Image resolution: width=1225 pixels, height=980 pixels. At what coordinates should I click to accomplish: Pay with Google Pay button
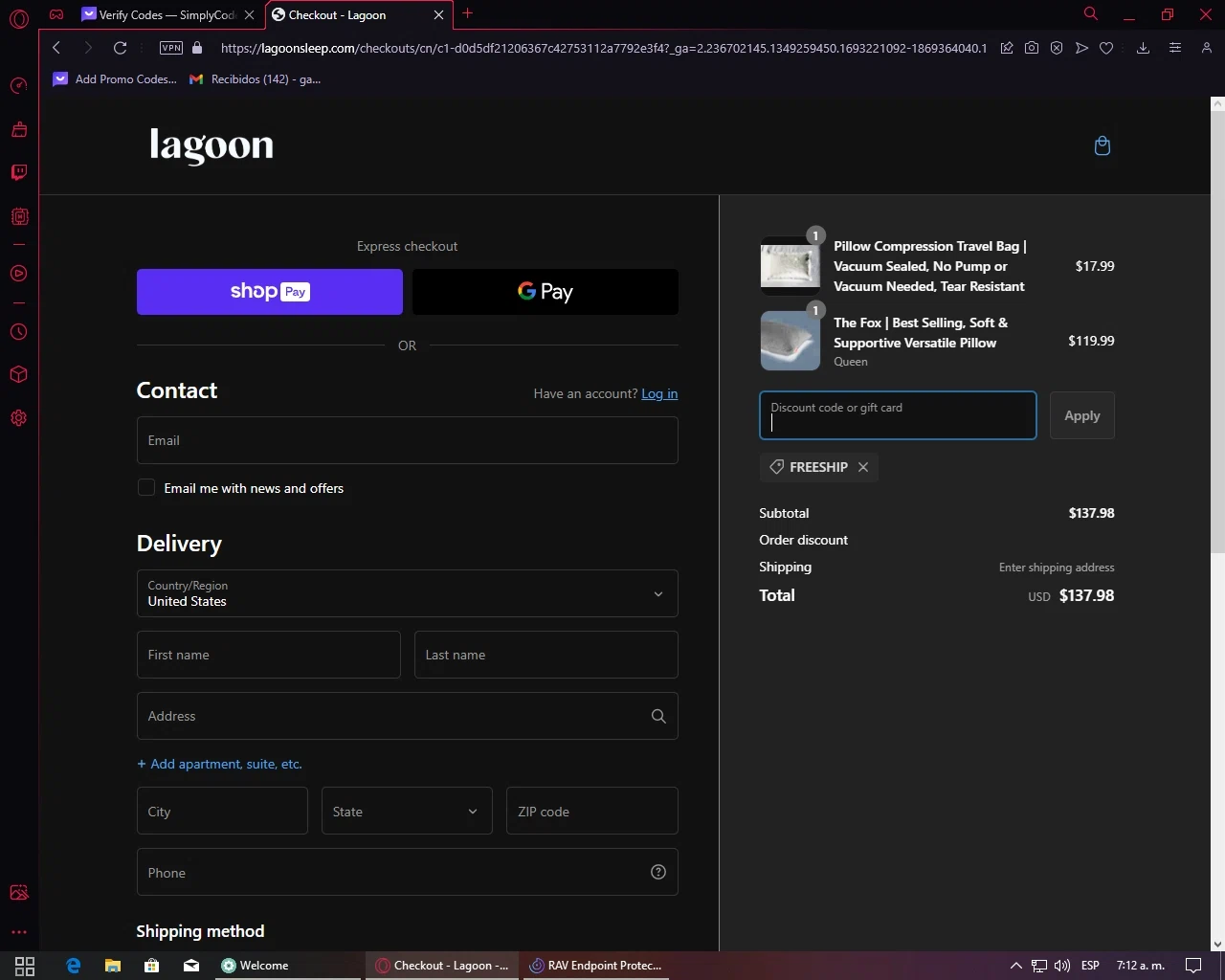[x=546, y=292]
